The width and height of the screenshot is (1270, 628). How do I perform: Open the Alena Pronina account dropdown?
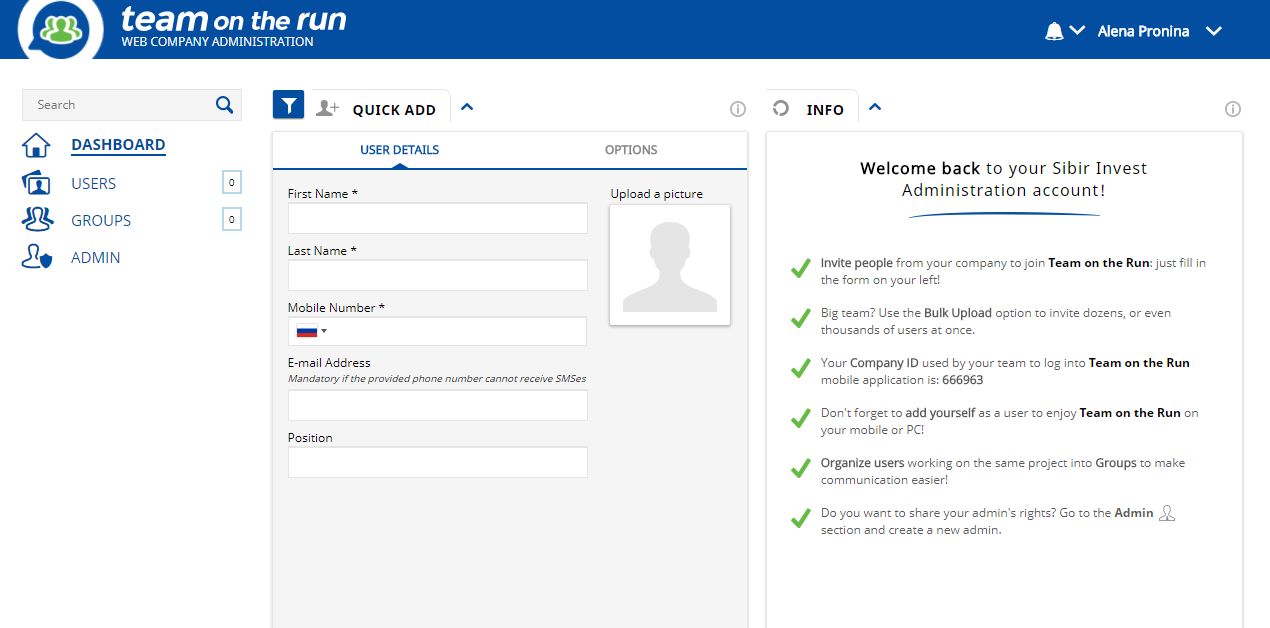click(1214, 31)
